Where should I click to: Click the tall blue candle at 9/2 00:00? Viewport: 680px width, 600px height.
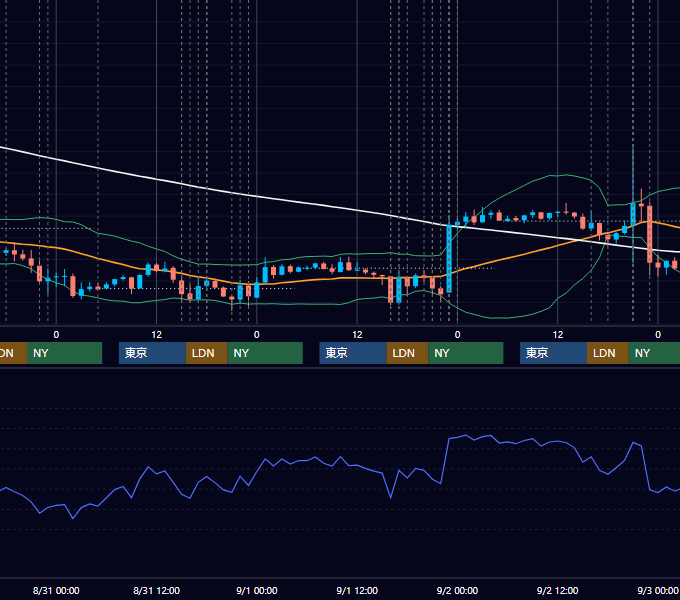coord(449,258)
